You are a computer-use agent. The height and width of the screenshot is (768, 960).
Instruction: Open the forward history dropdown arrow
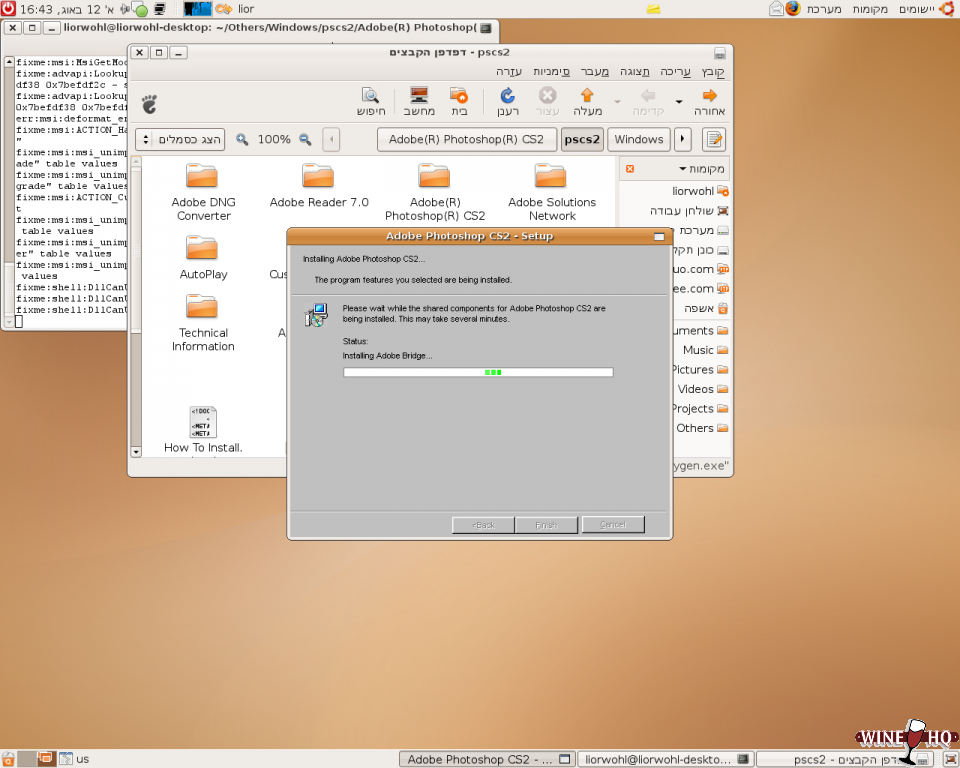617,101
